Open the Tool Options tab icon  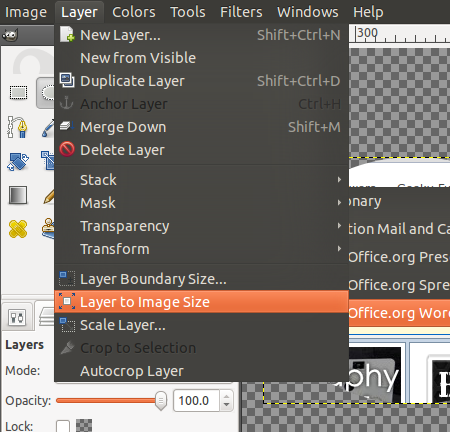click(17, 317)
